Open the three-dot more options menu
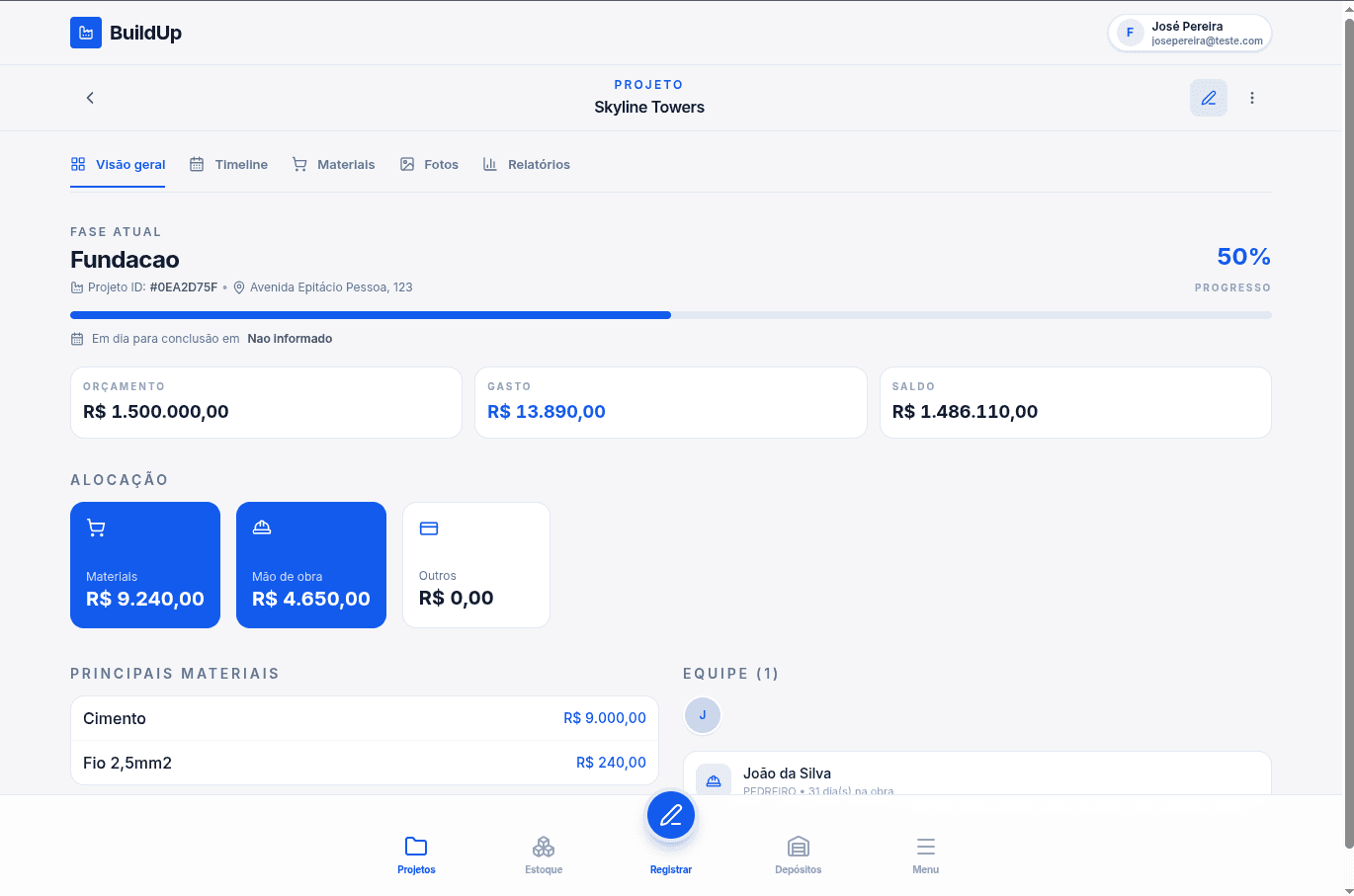 1251,98
